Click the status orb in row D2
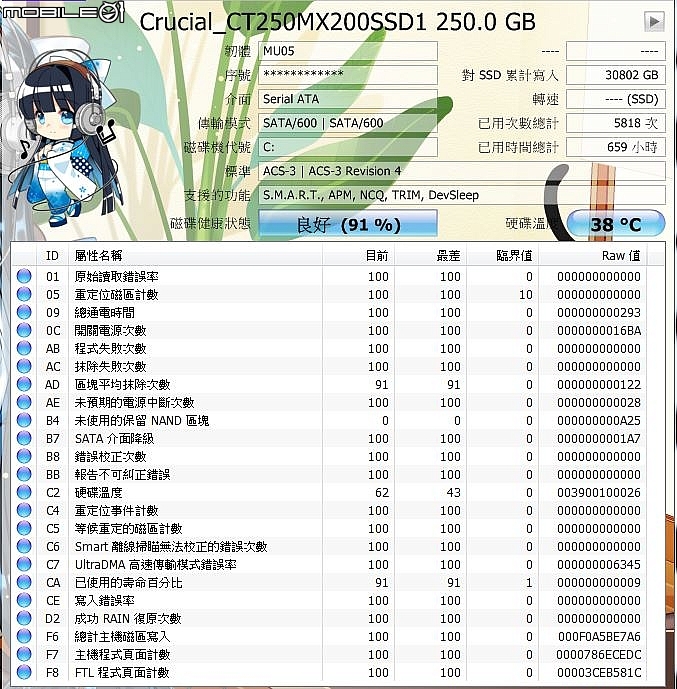The width and height of the screenshot is (677, 689). (x=24, y=618)
